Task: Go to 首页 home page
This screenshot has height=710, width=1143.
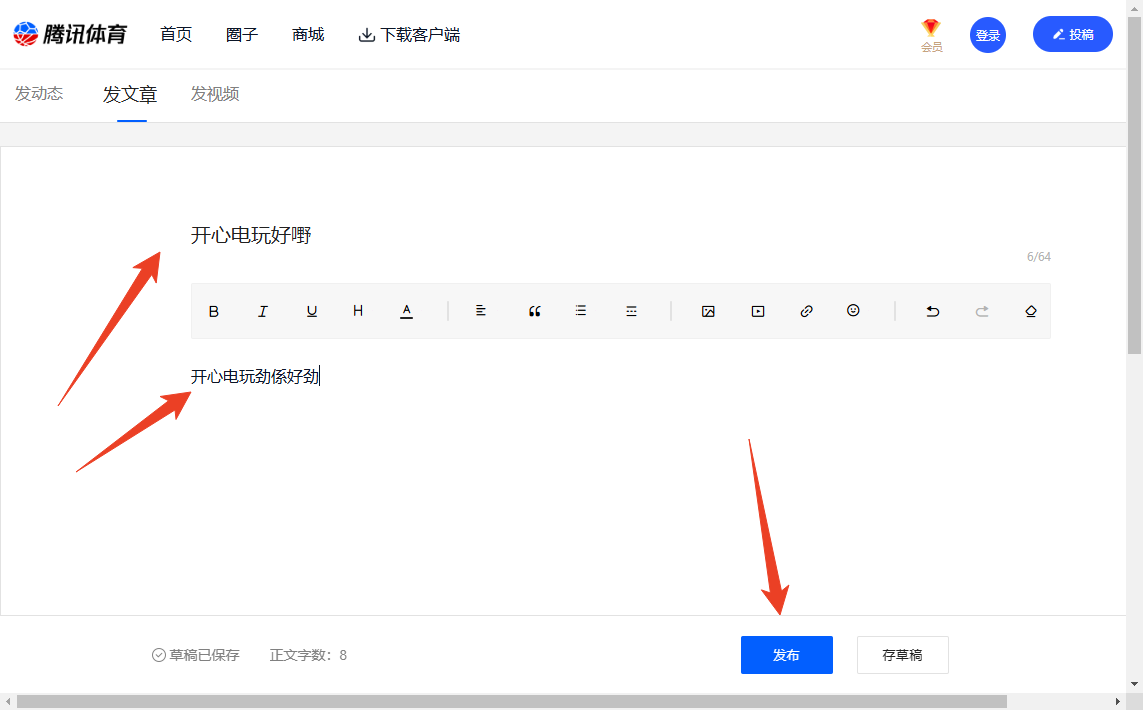Action: (x=176, y=34)
